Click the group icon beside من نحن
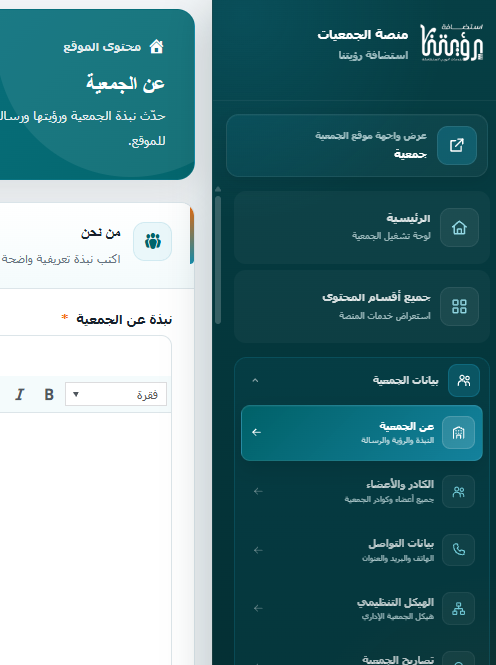Viewport: 496px width, 665px height. 153,241
